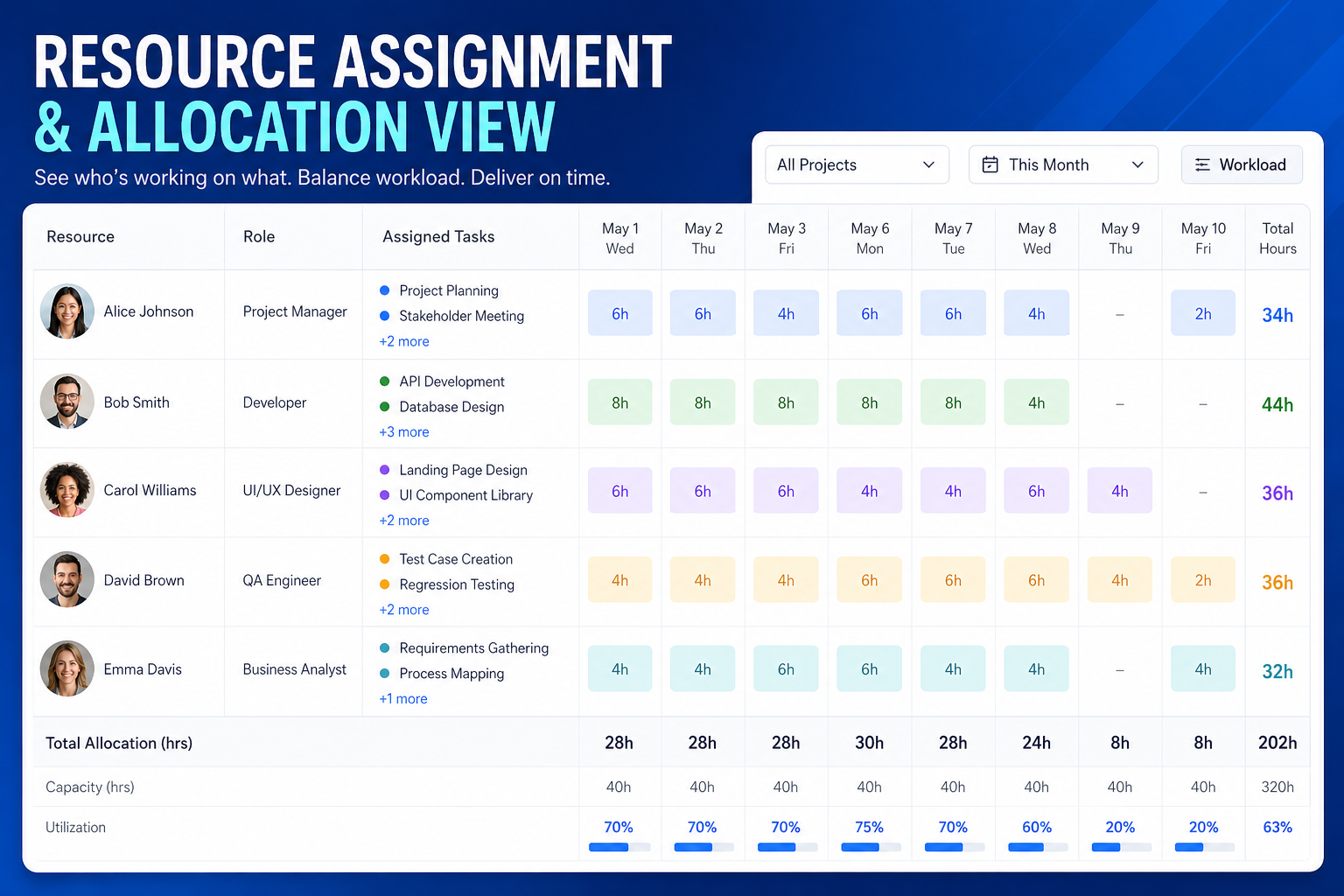Click the calendar icon beside This Month

pos(990,164)
